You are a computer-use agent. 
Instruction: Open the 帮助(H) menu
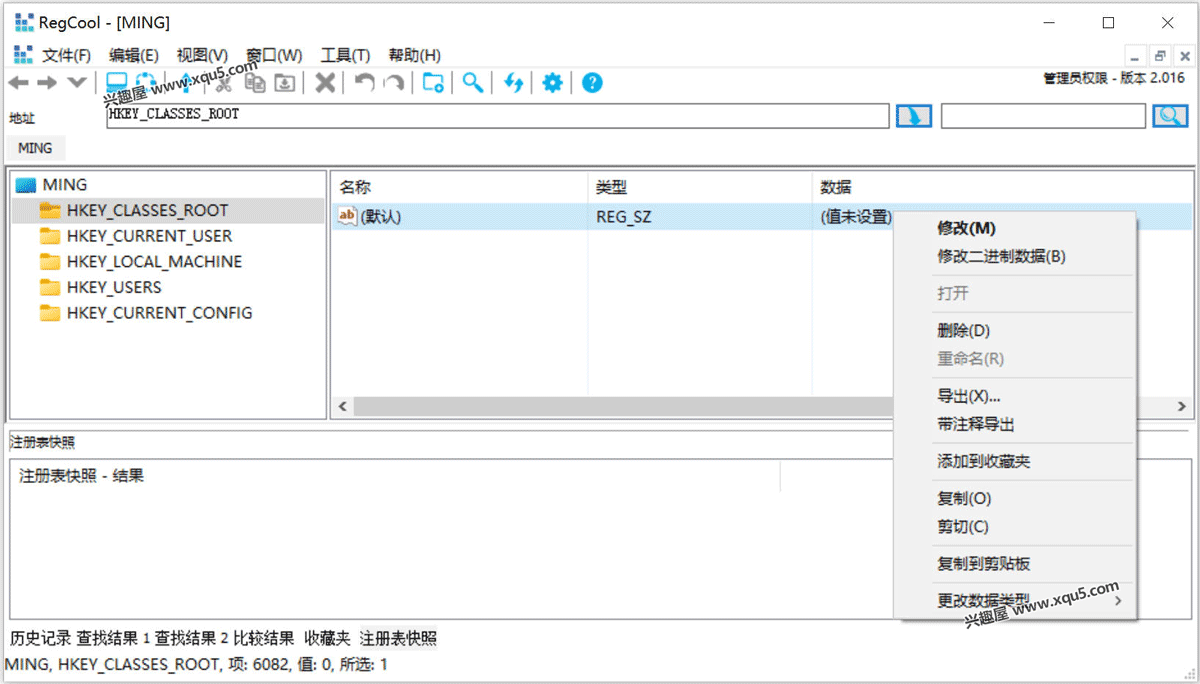(414, 56)
